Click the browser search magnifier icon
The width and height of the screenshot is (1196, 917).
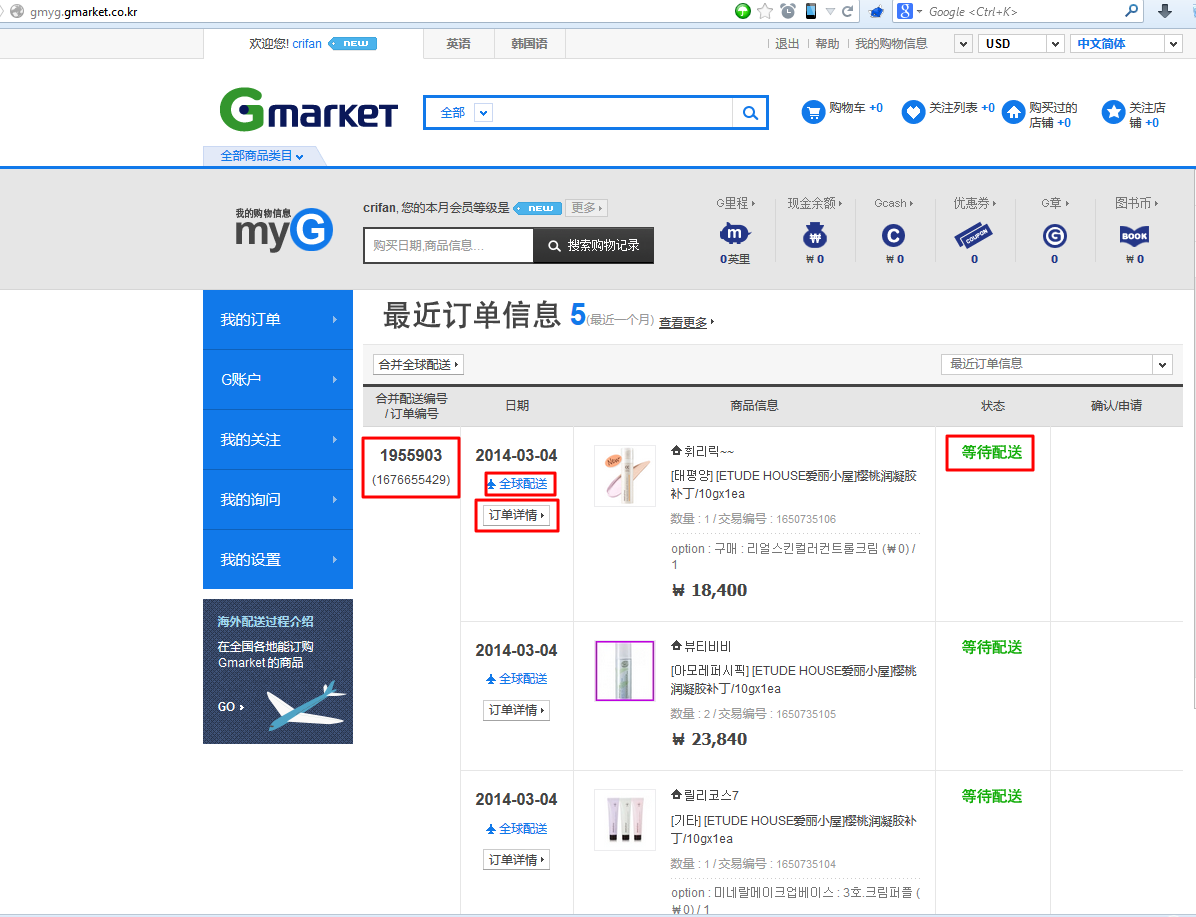1132,11
